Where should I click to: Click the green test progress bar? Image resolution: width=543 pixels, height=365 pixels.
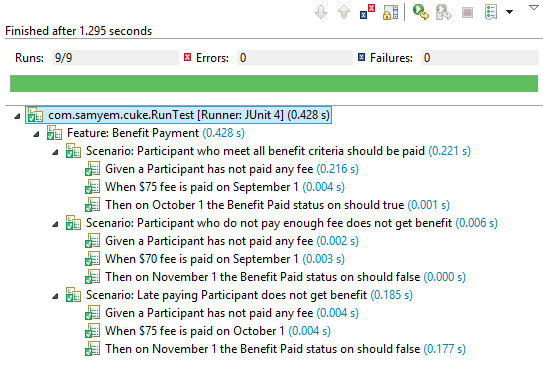tap(274, 83)
